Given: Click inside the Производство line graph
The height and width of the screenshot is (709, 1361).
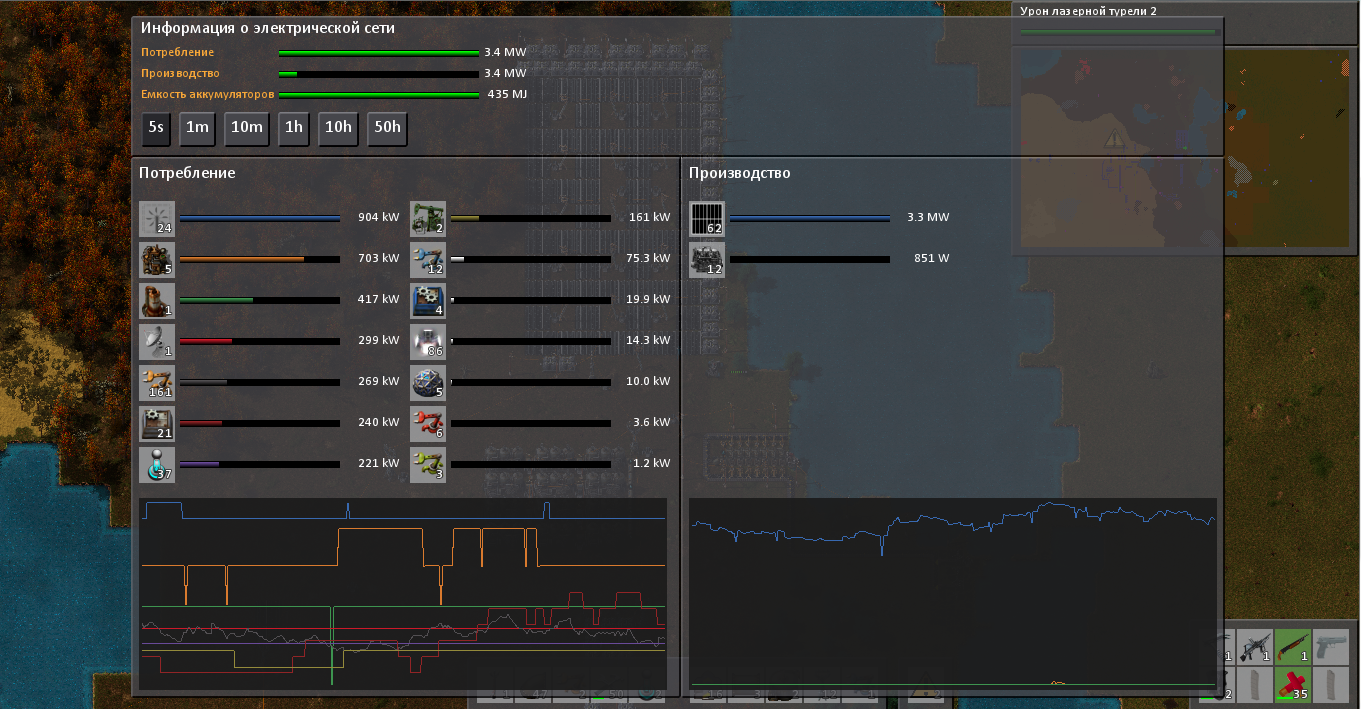Looking at the screenshot, I should click(953, 594).
